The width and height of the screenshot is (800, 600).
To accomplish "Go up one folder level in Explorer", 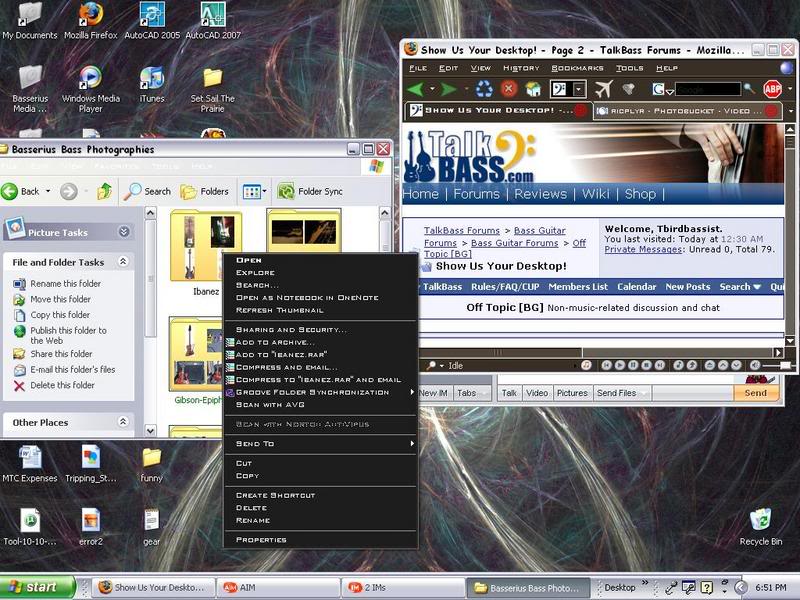I will (105, 191).
